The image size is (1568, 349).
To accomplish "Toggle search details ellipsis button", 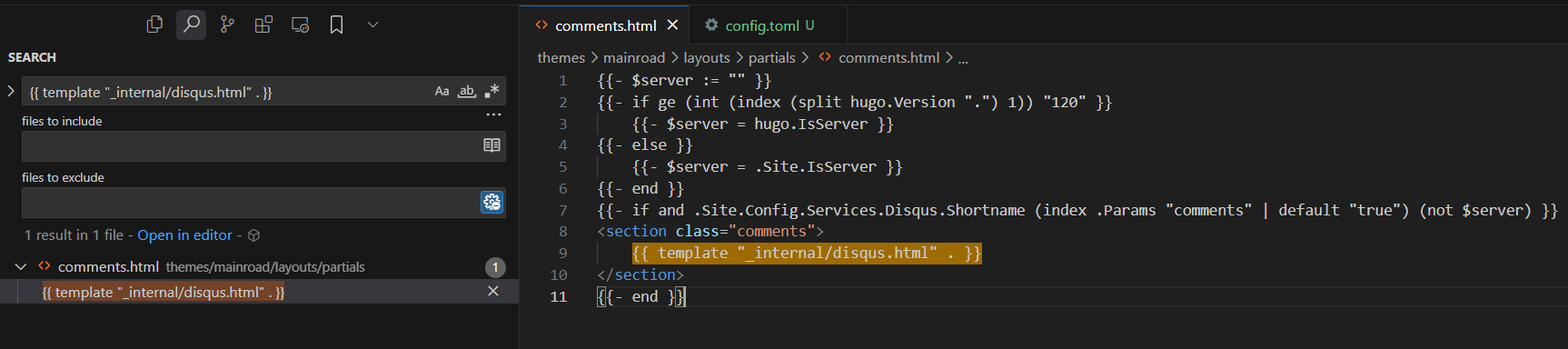I will [493, 115].
